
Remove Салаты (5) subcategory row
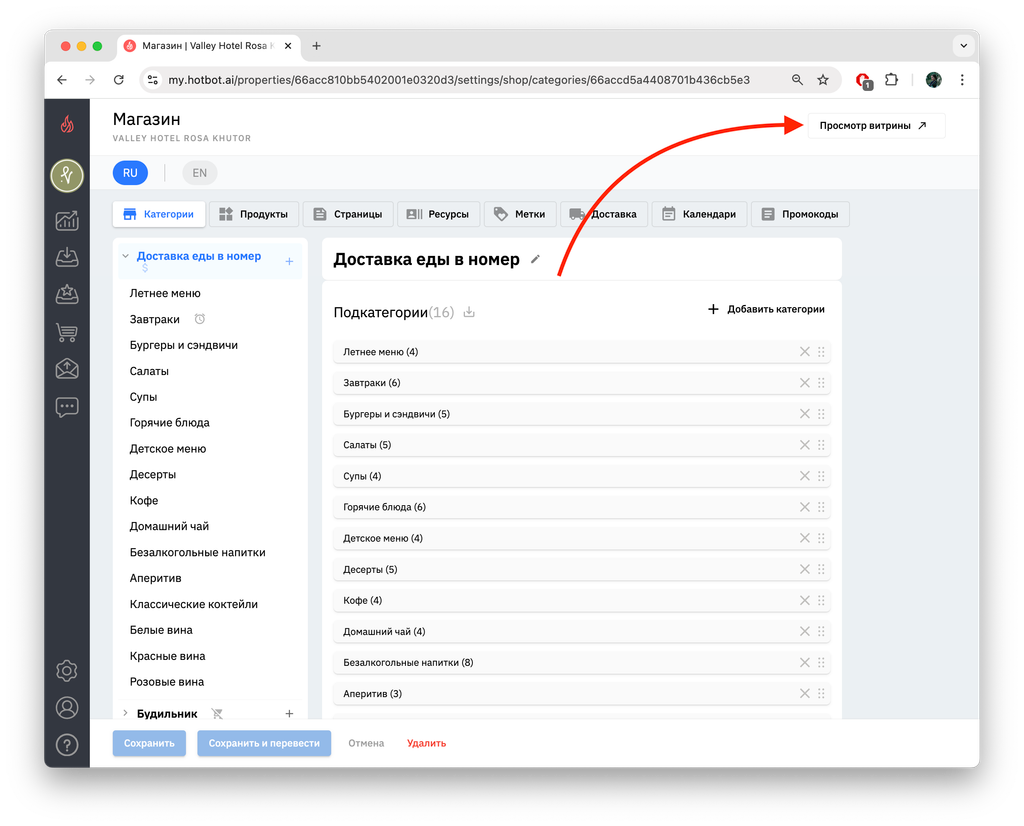tap(805, 445)
